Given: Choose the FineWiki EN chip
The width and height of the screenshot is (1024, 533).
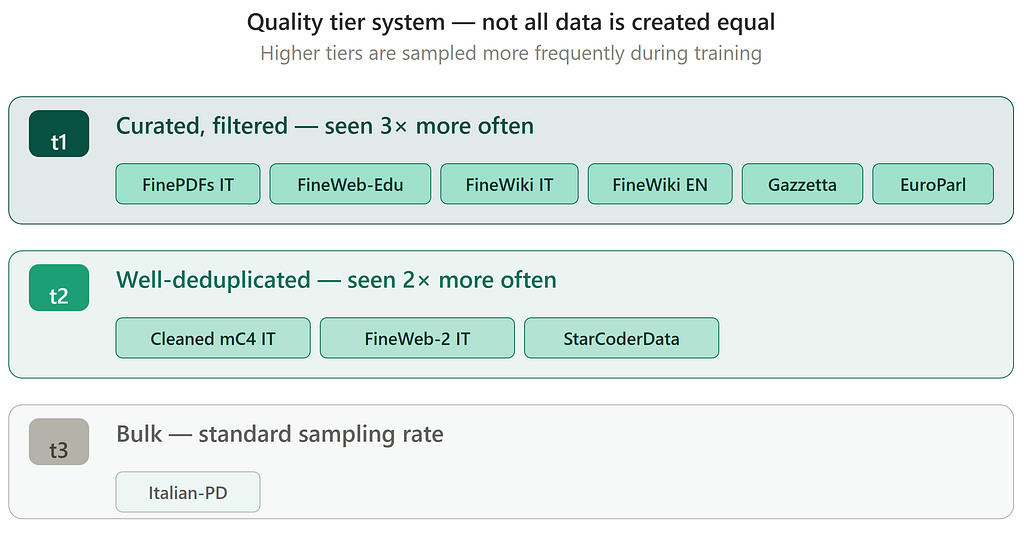Looking at the screenshot, I should [x=660, y=184].
